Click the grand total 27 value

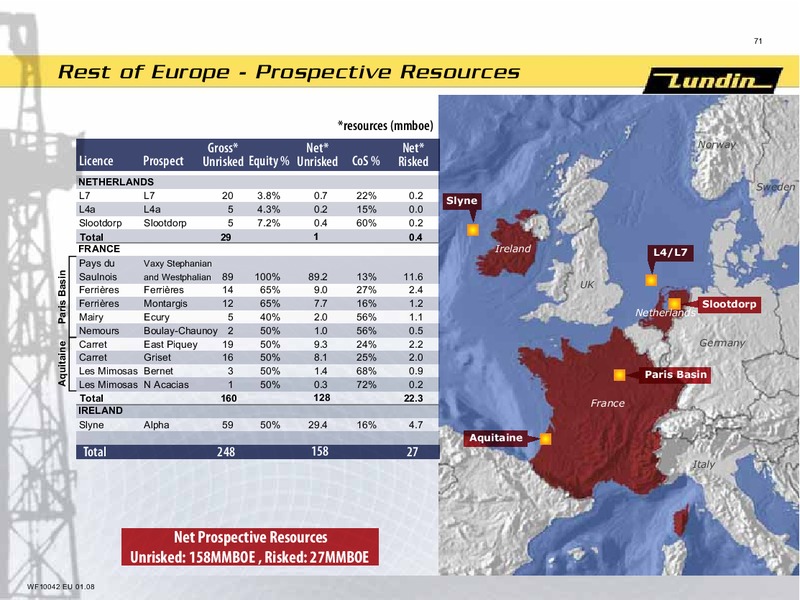[x=412, y=452]
